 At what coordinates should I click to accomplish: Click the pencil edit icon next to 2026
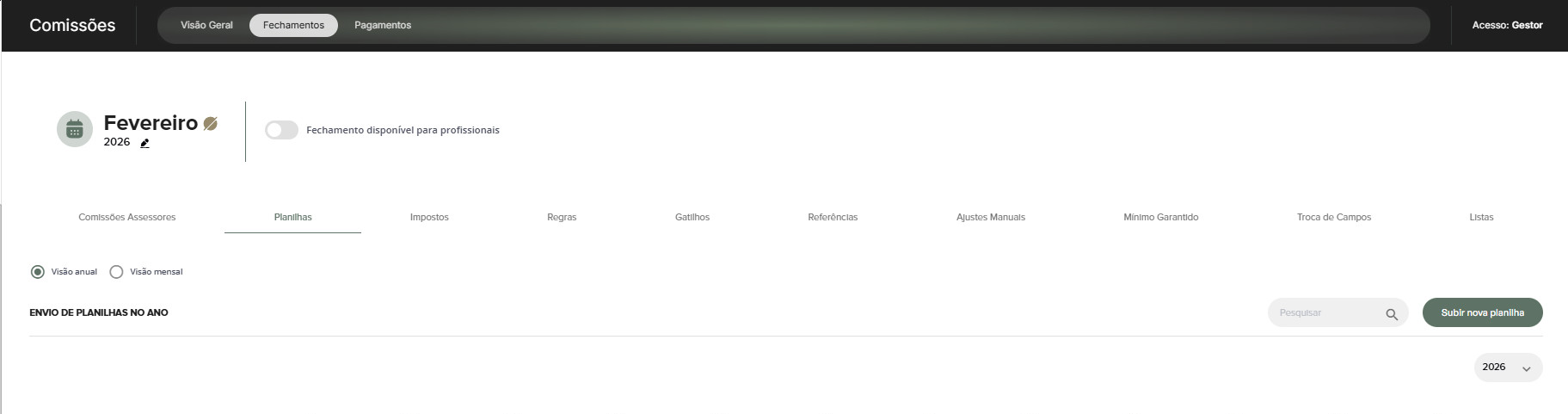point(145,143)
